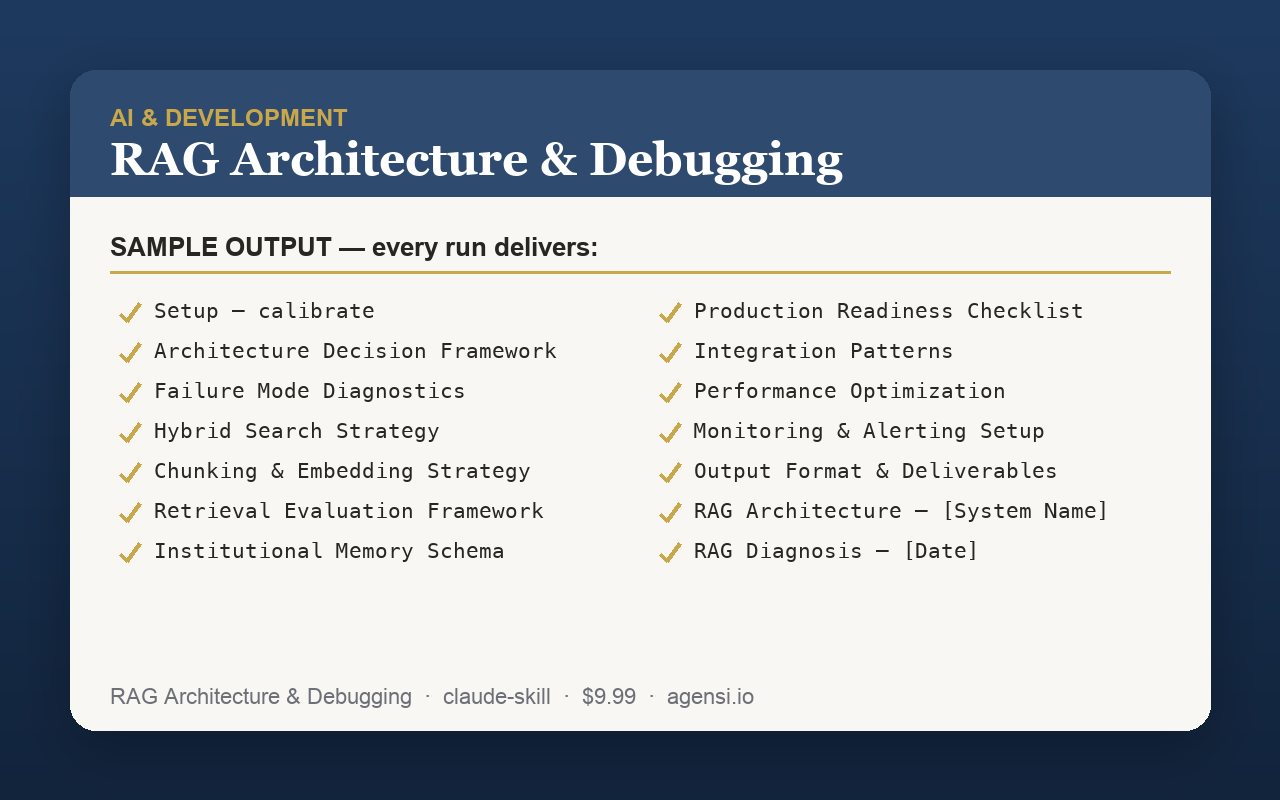Click the 'claude-skill' footer label
The image size is (1280, 800).
(x=497, y=697)
